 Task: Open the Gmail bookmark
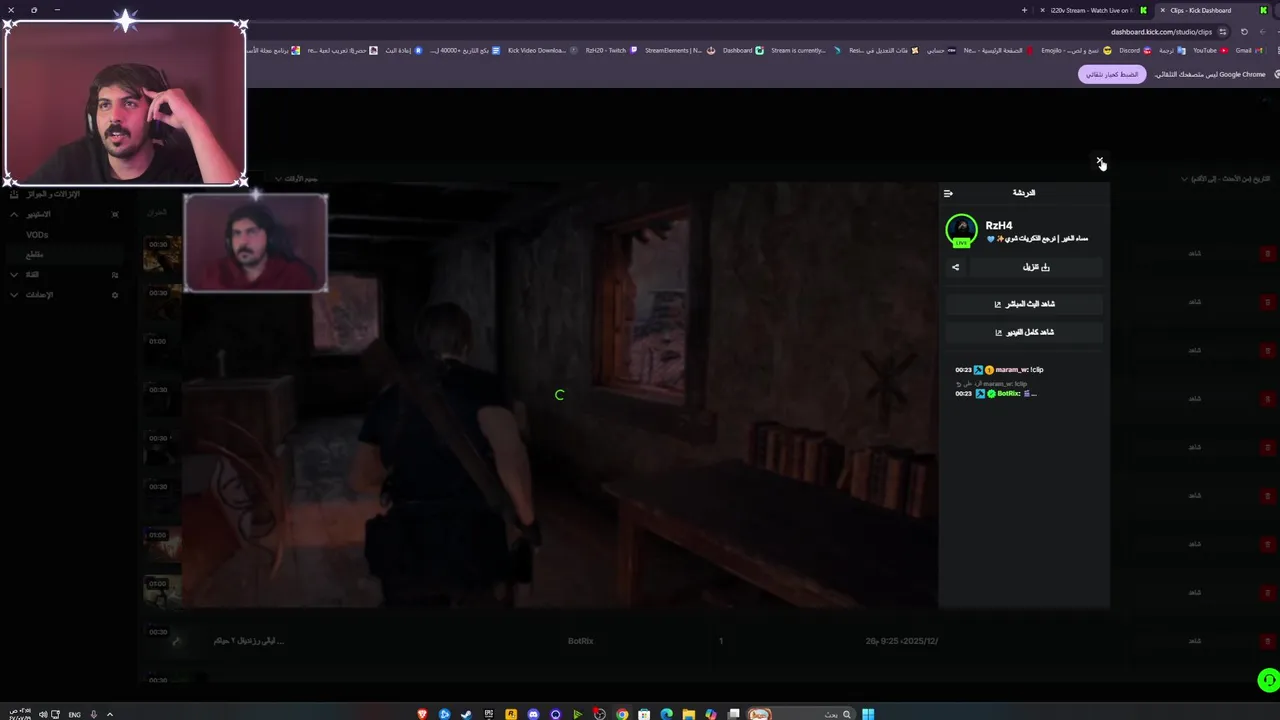point(1250,51)
